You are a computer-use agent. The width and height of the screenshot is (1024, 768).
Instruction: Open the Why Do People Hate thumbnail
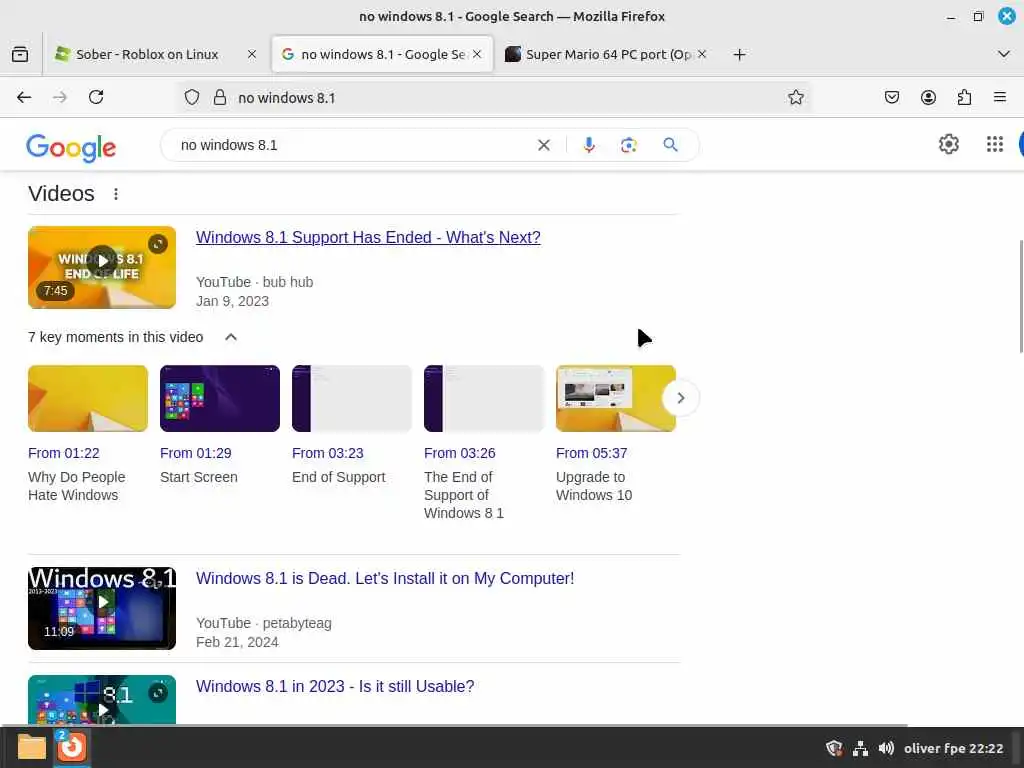tap(88, 398)
